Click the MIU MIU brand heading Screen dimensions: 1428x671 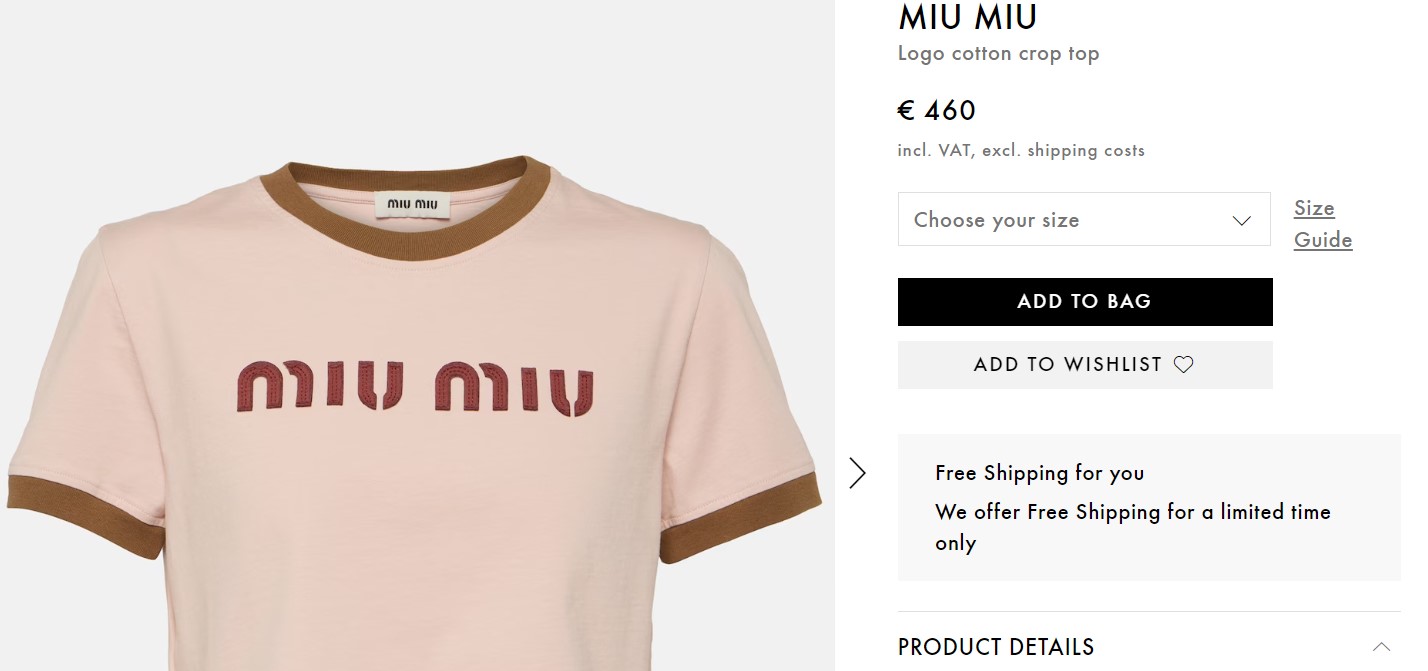tap(967, 17)
